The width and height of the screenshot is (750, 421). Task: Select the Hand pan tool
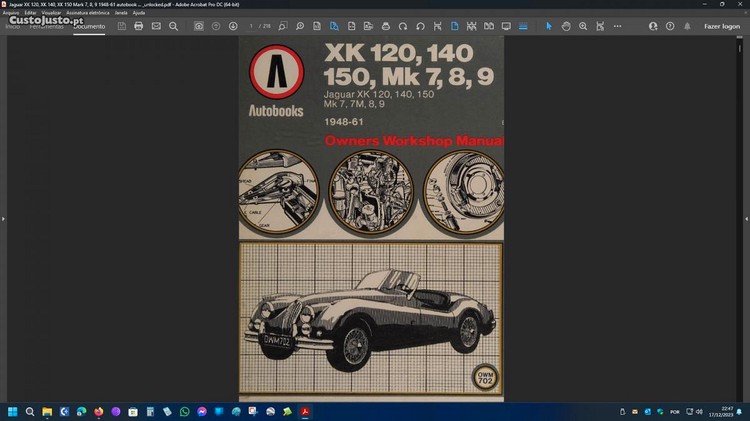point(566,26)
